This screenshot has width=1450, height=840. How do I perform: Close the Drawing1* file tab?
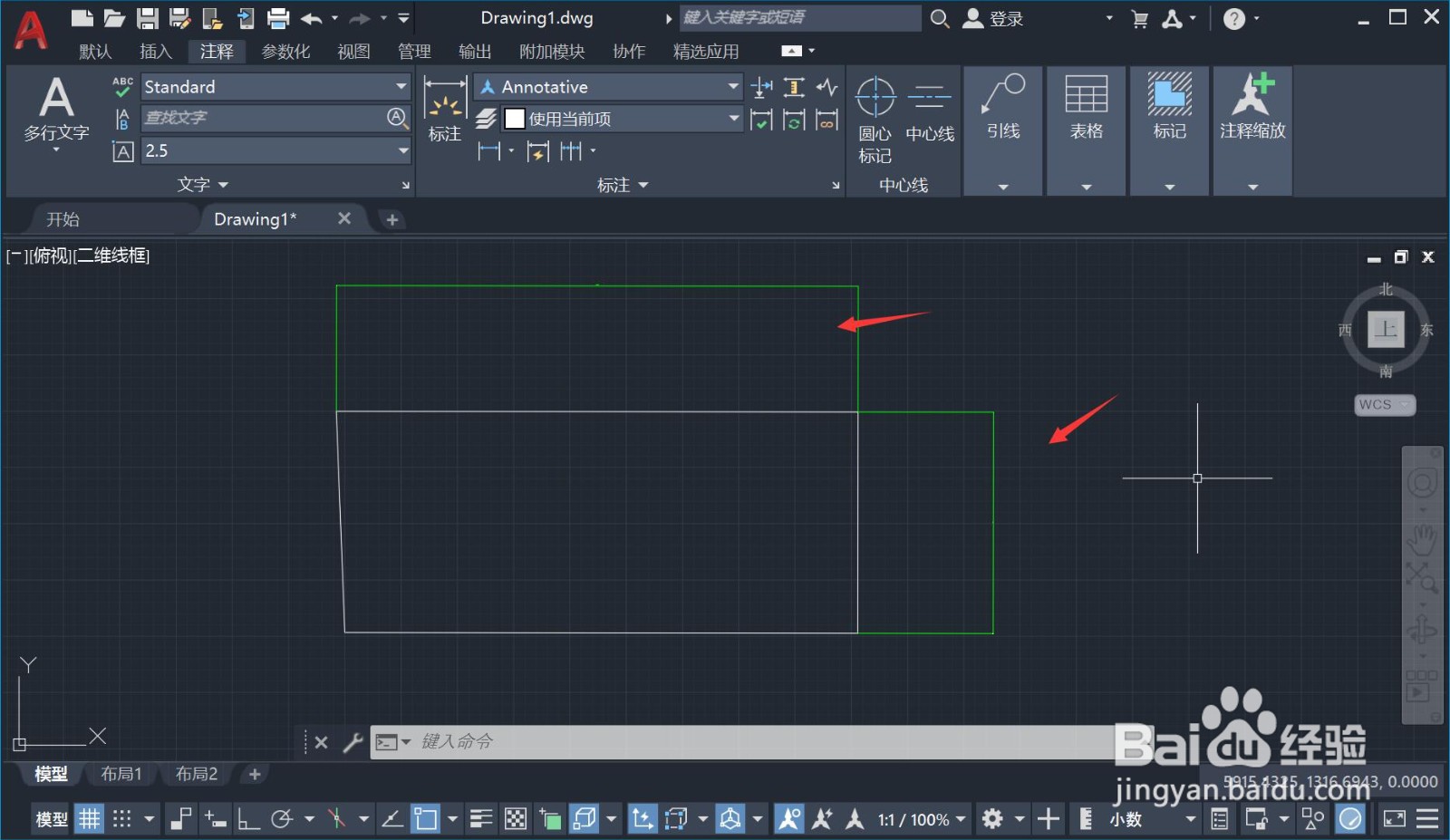(344, 218)
